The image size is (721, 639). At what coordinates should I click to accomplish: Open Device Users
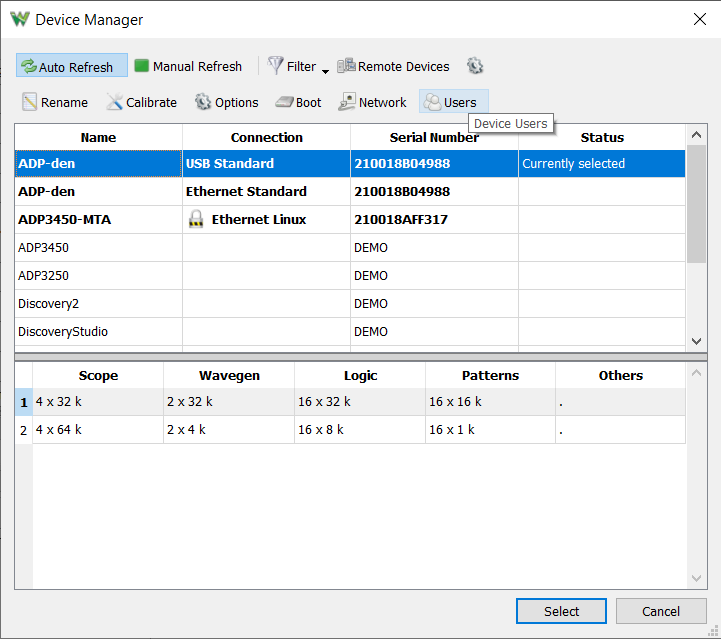[x=453, y=102]
